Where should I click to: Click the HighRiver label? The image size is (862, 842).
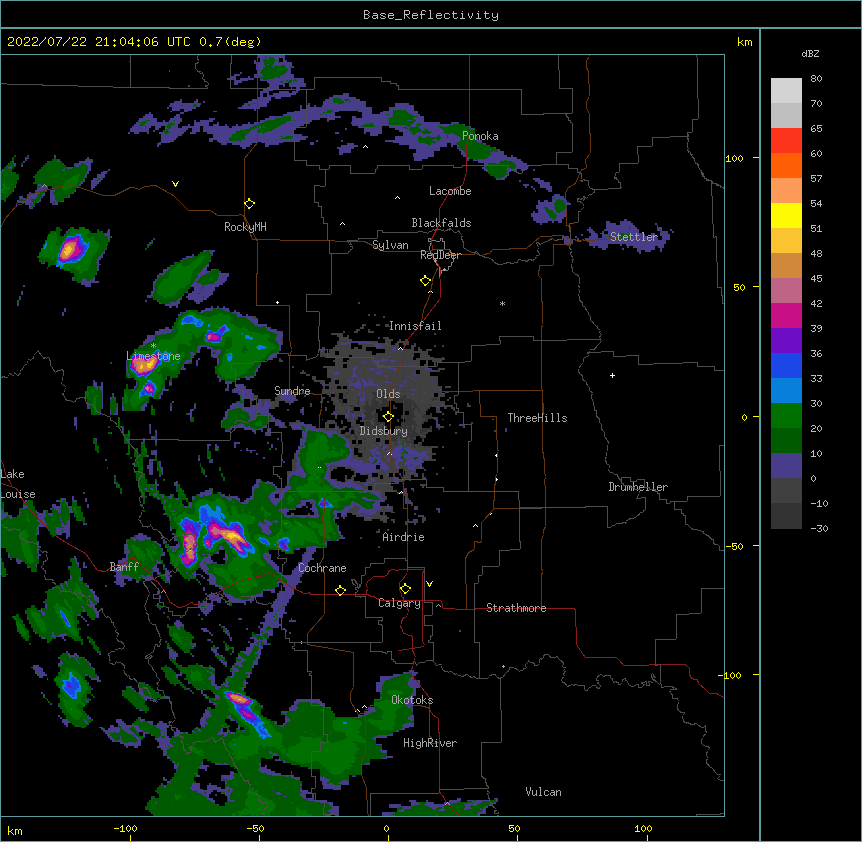(430, 743)
